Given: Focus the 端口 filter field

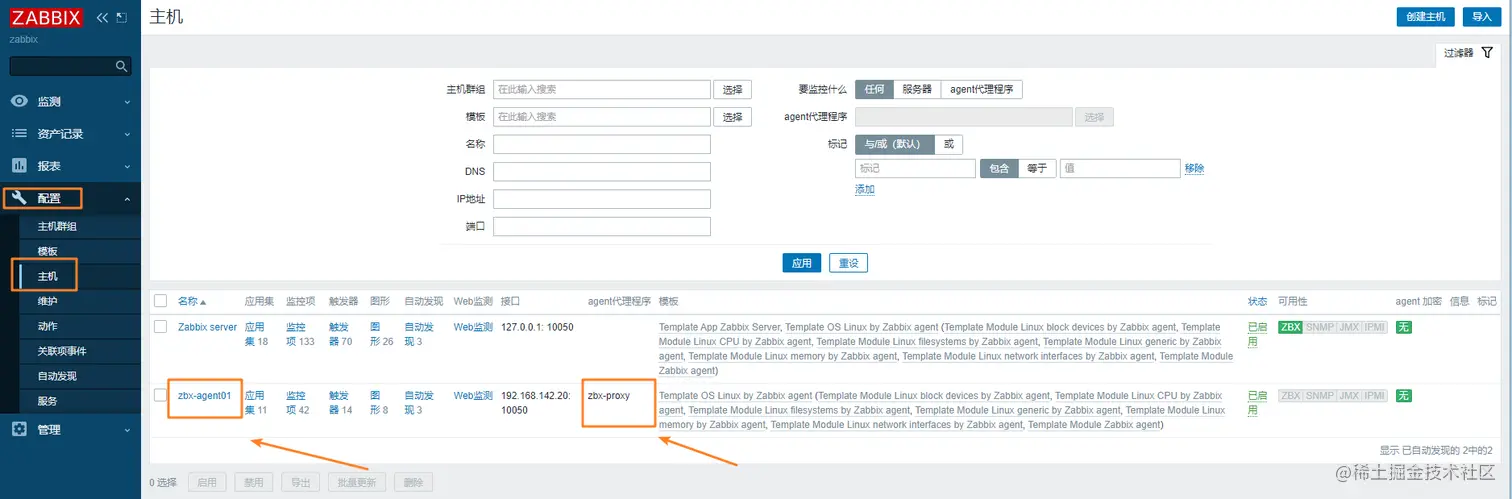Looking at the screenshot, I should click(602, 226).
